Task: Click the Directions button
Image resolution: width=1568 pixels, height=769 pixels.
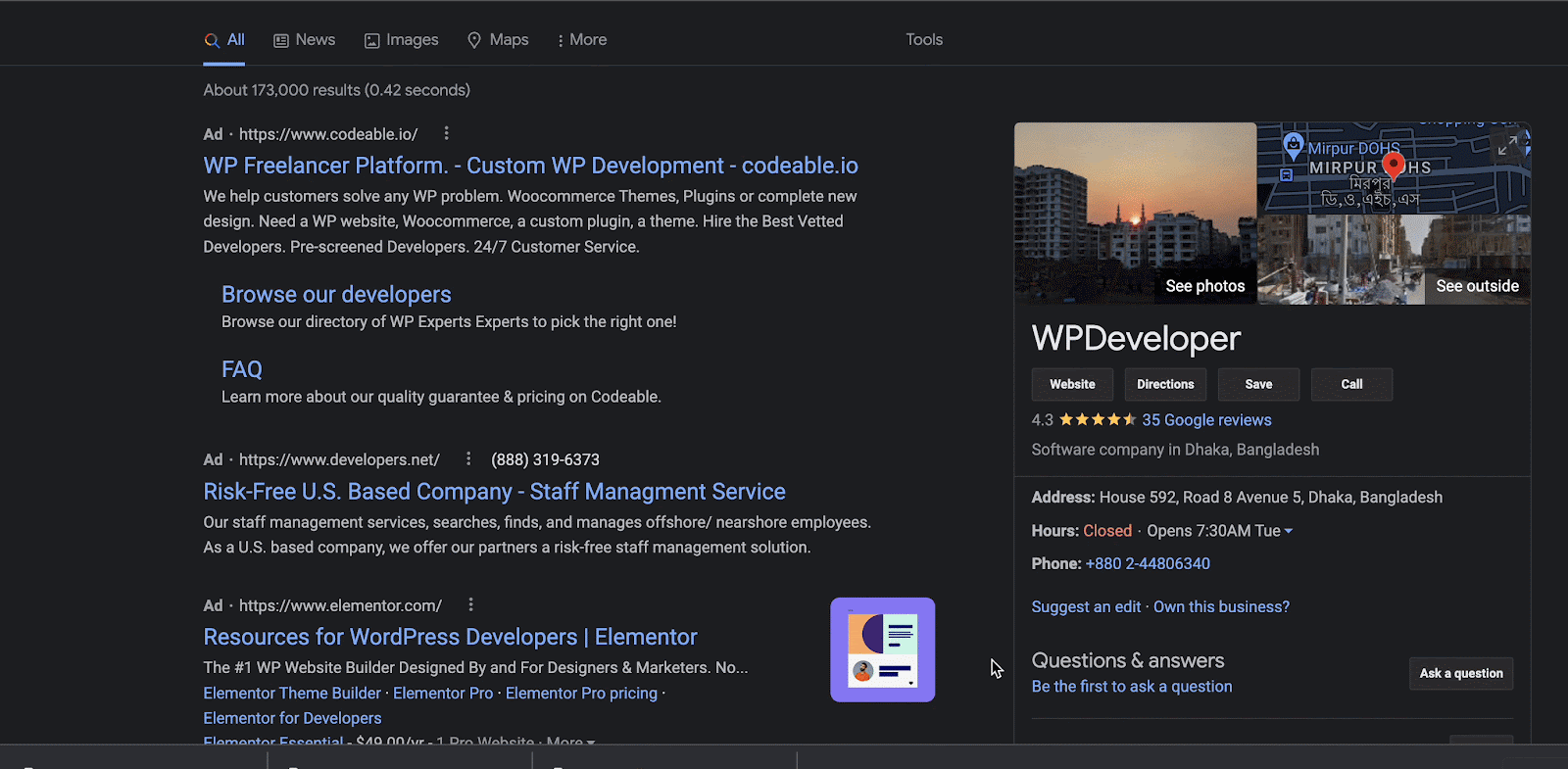Action: click(1165, 384)
